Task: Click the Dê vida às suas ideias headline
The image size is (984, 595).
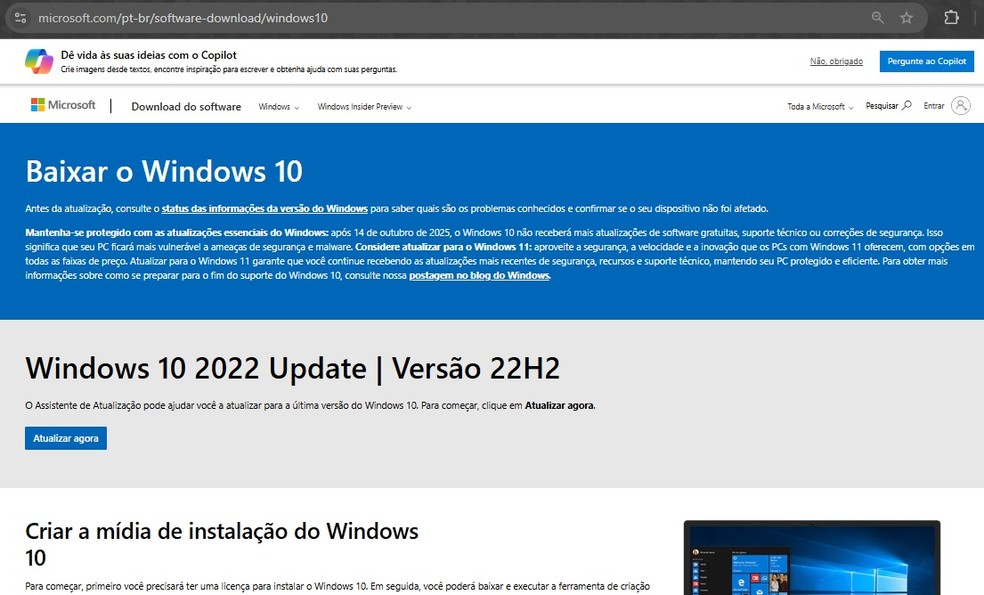Action: point(149,55)
